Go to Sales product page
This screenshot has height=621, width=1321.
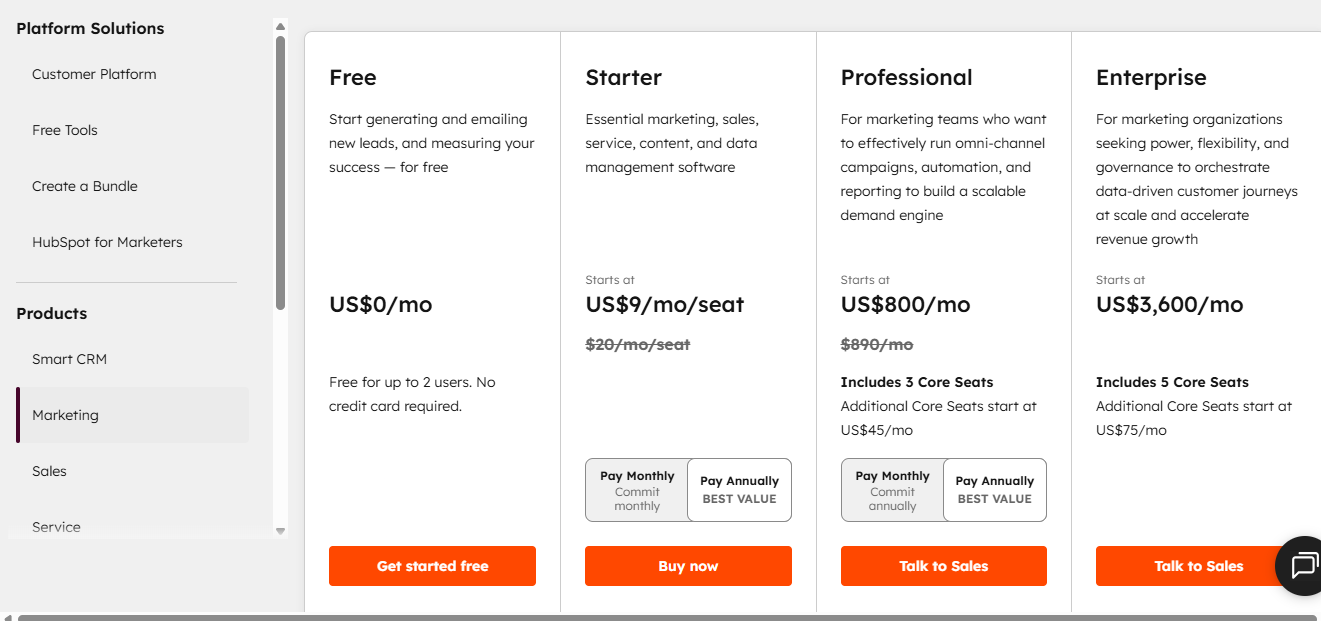point(49,471)
